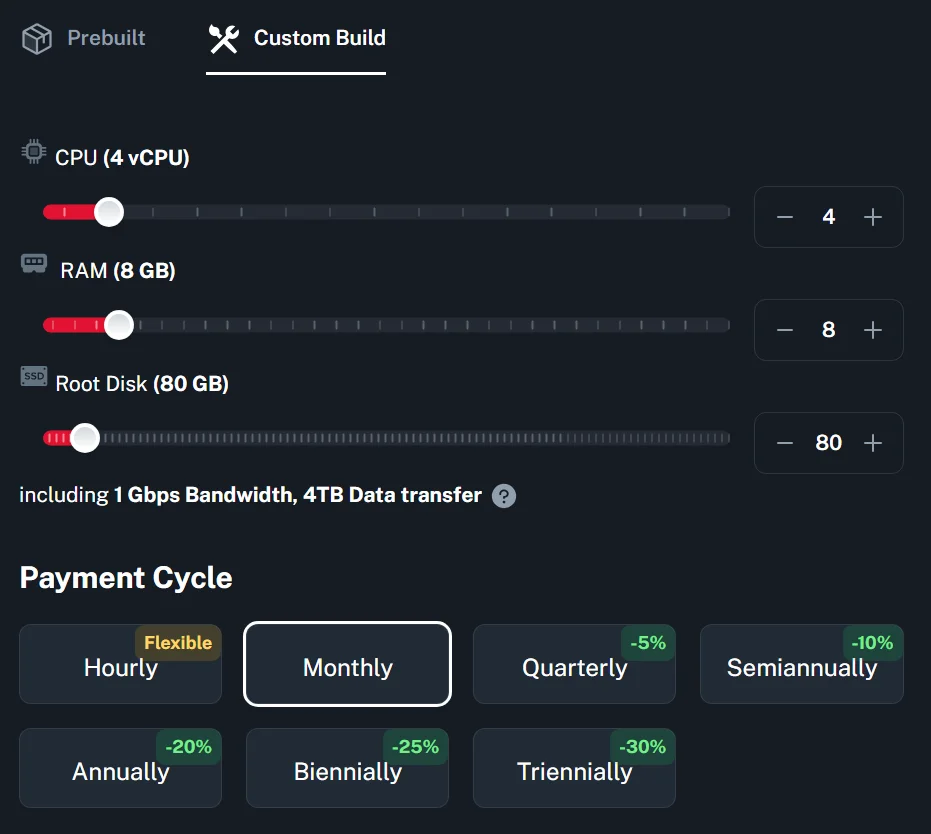Decrease RAM with minus button

(785, 330)
